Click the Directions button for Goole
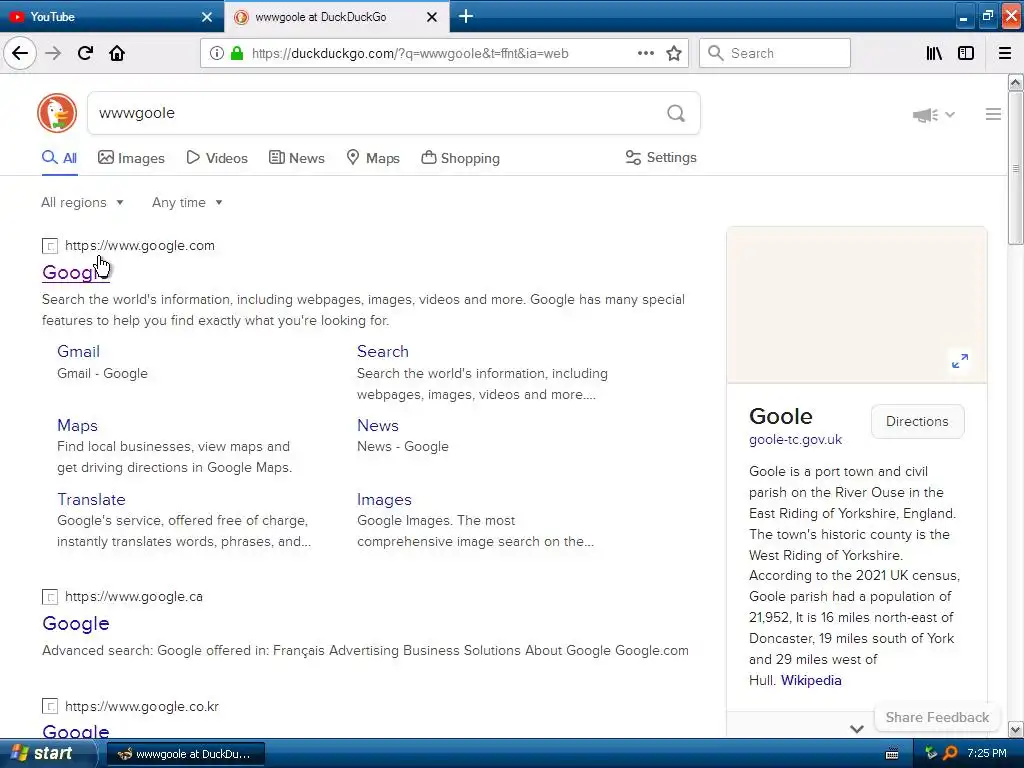 [x=918, y=421]
